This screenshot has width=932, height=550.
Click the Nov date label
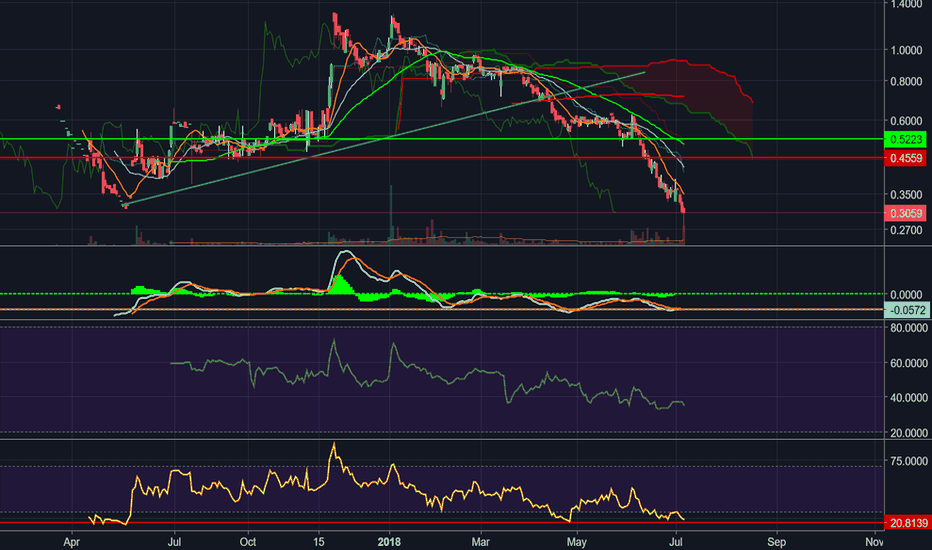click(x=874, y=542)
